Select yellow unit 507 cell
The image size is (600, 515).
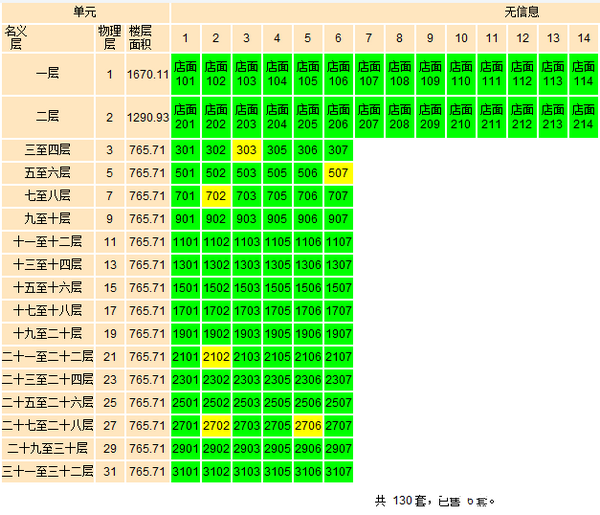[x=338, y=173]
